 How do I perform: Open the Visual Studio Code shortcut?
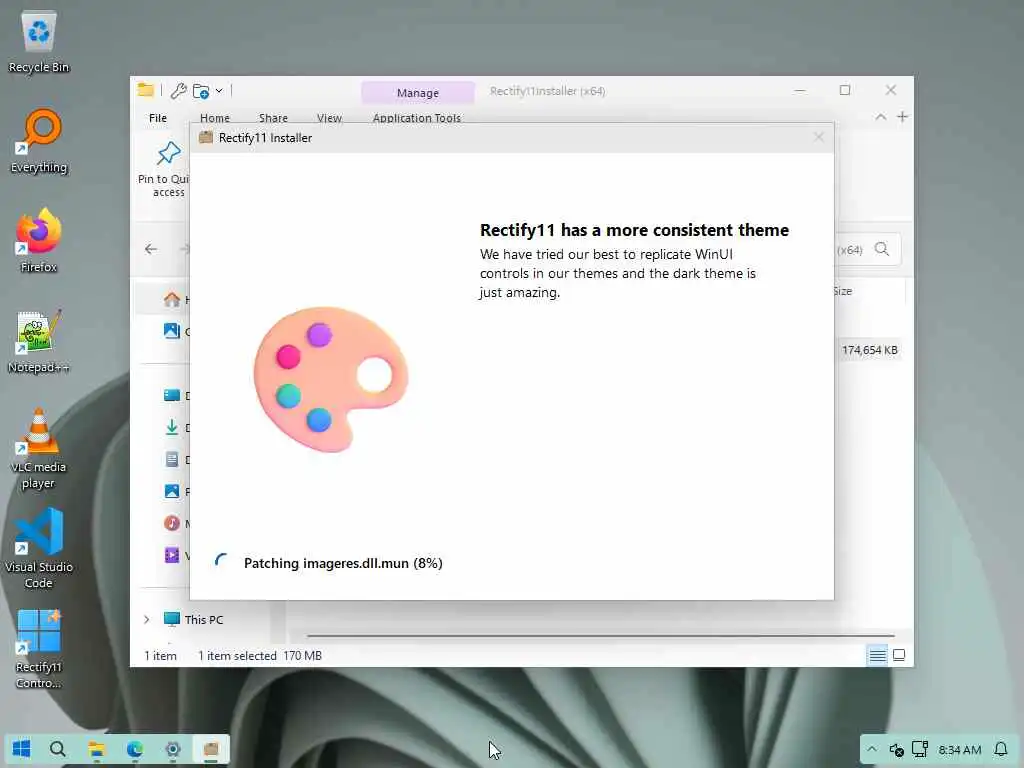[39, 547]
